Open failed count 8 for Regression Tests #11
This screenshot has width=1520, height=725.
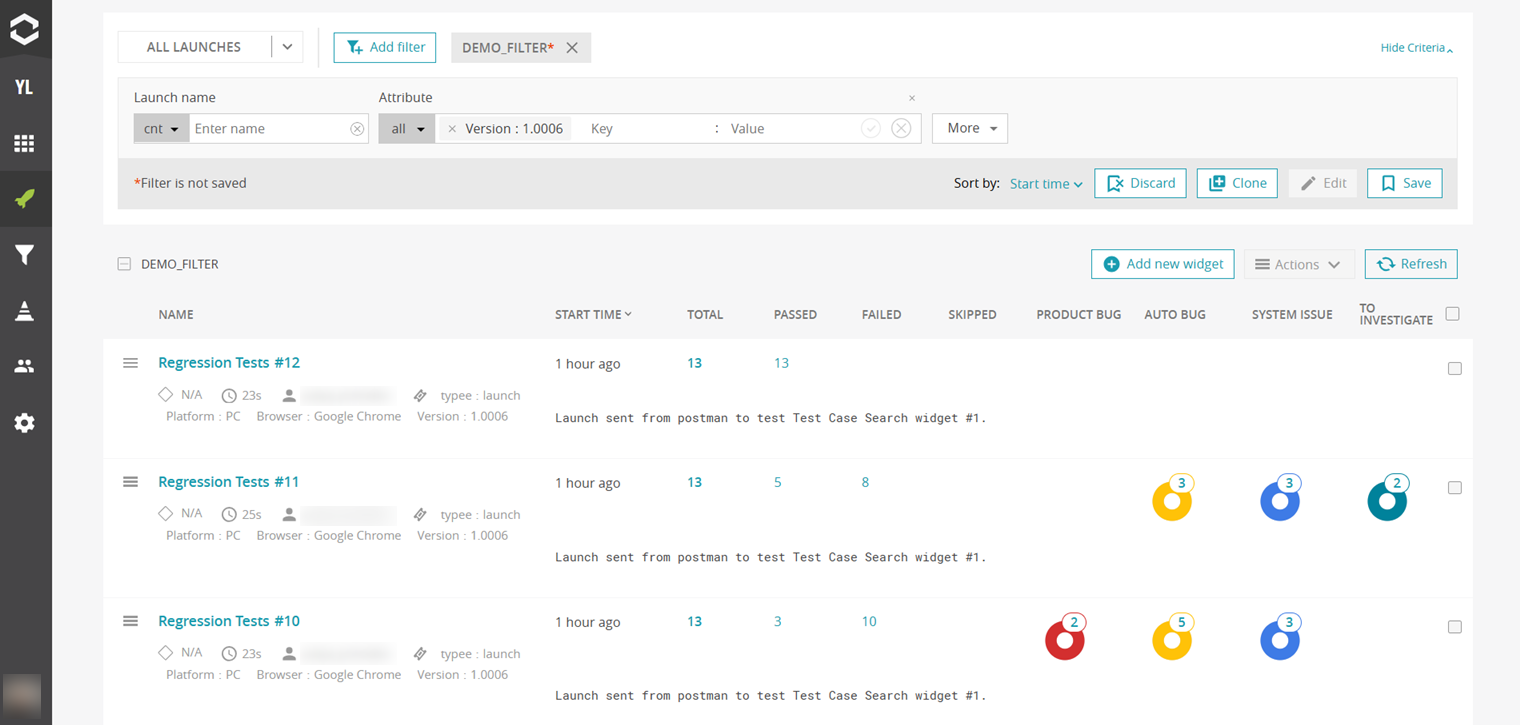point(865,482)
